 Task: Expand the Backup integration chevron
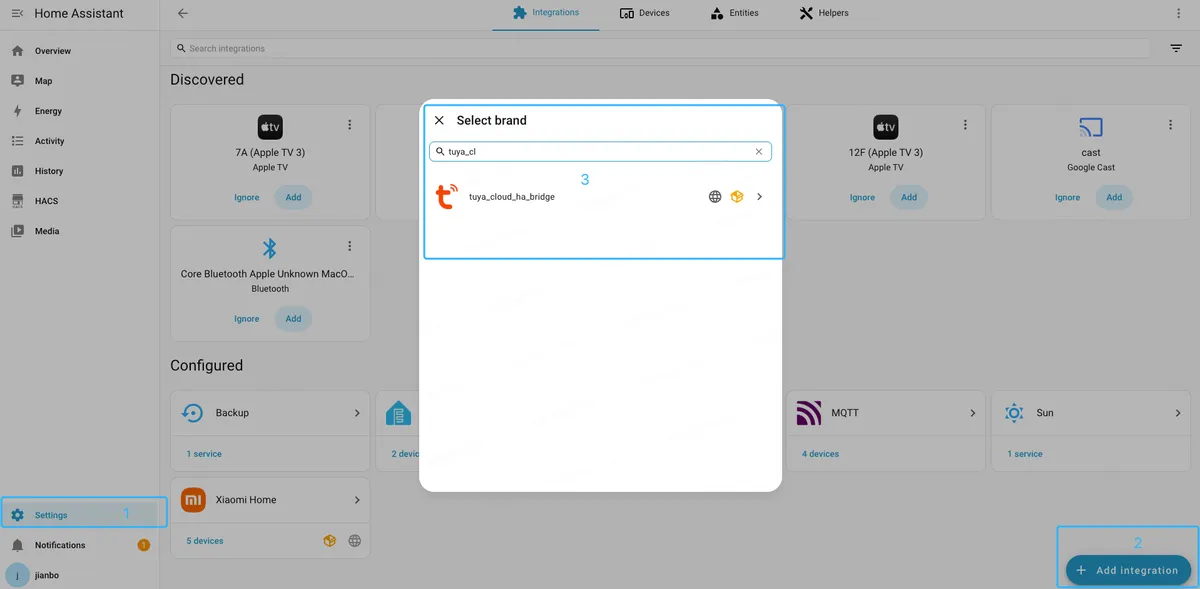click(357, 413)
